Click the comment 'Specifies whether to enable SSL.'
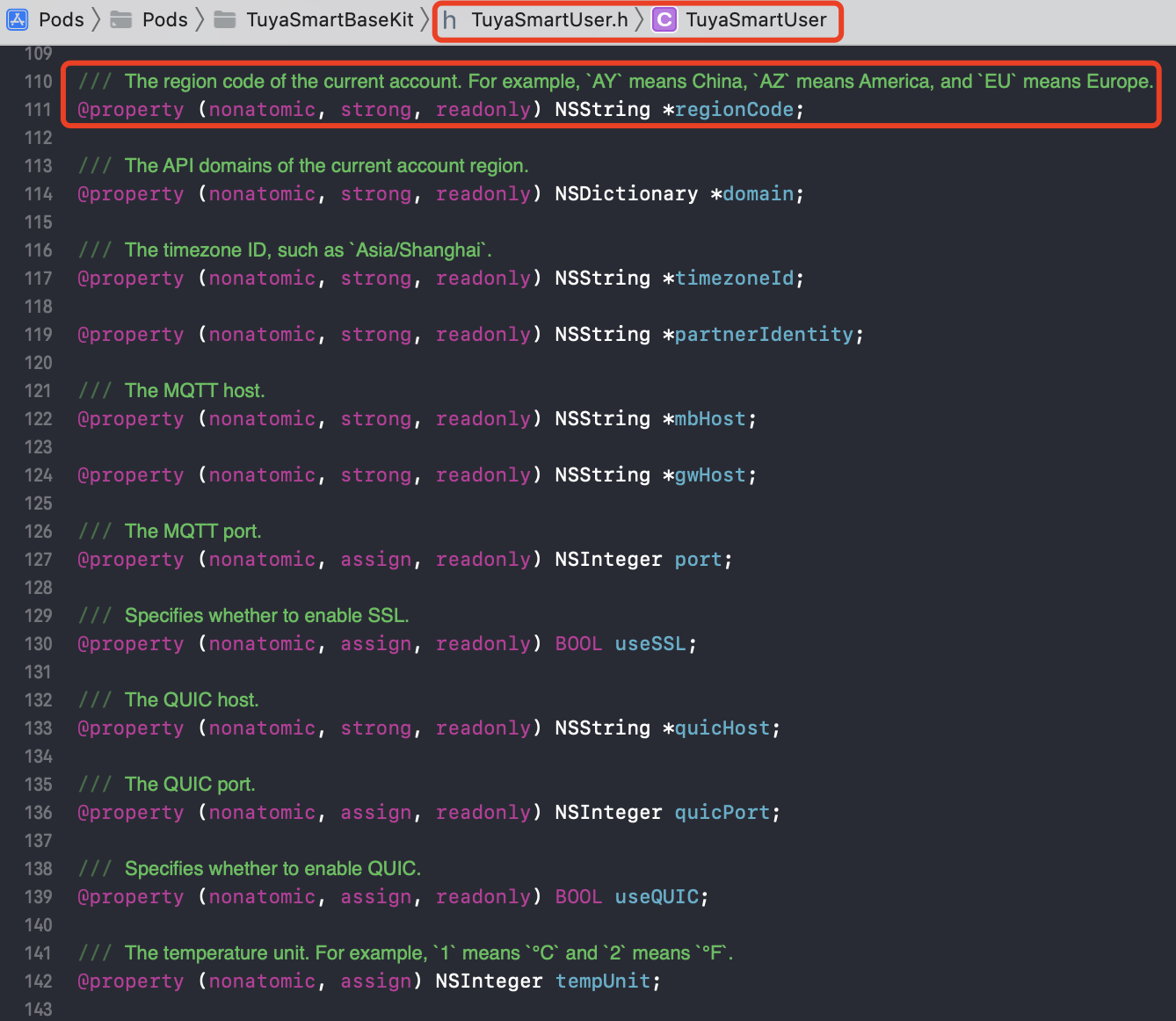This screenshot has width=1176, height=1021. (x=266, y=615)
